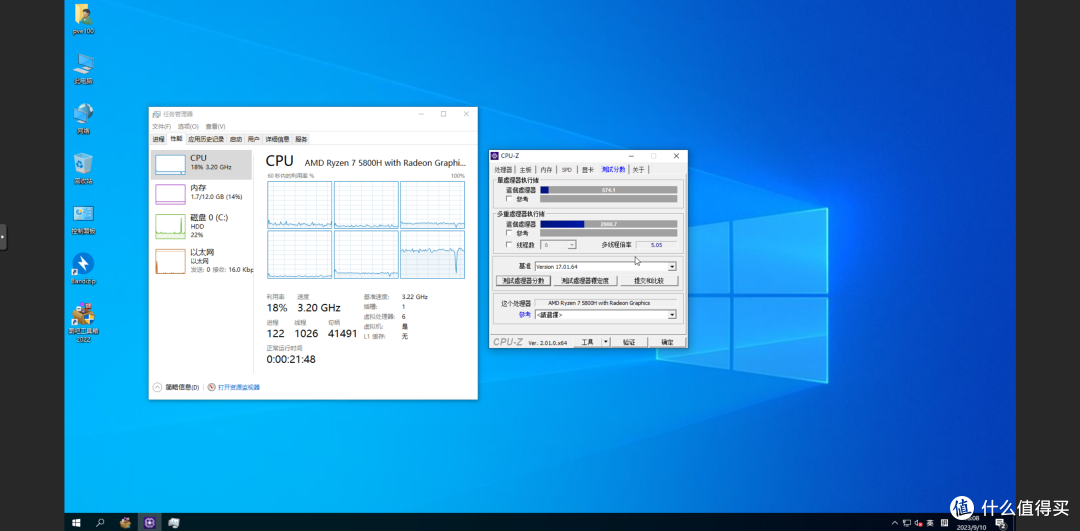This screenshot has width=1080, height=531.
Task: Click the 测试处理器分数 bench CPU button
Action: coord(523,281)
